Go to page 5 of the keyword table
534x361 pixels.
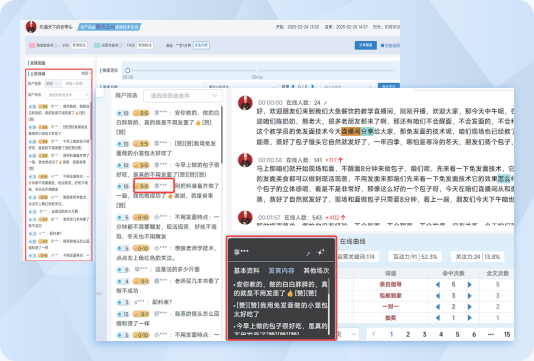[457, 334]
